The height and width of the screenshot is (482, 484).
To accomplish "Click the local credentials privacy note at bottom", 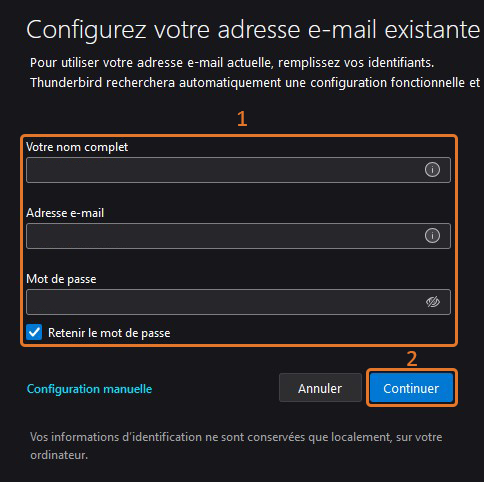I will tap(236, 446).
